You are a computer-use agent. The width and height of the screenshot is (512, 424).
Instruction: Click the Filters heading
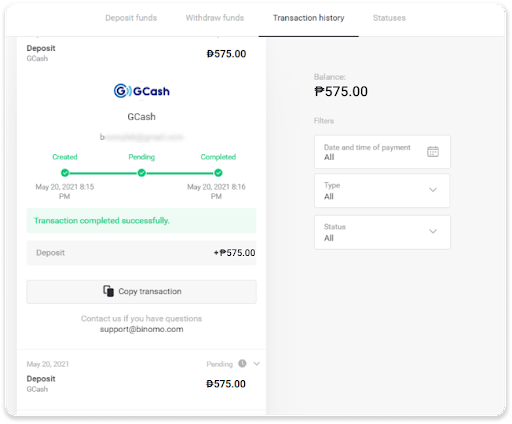(x=324, y=121)
